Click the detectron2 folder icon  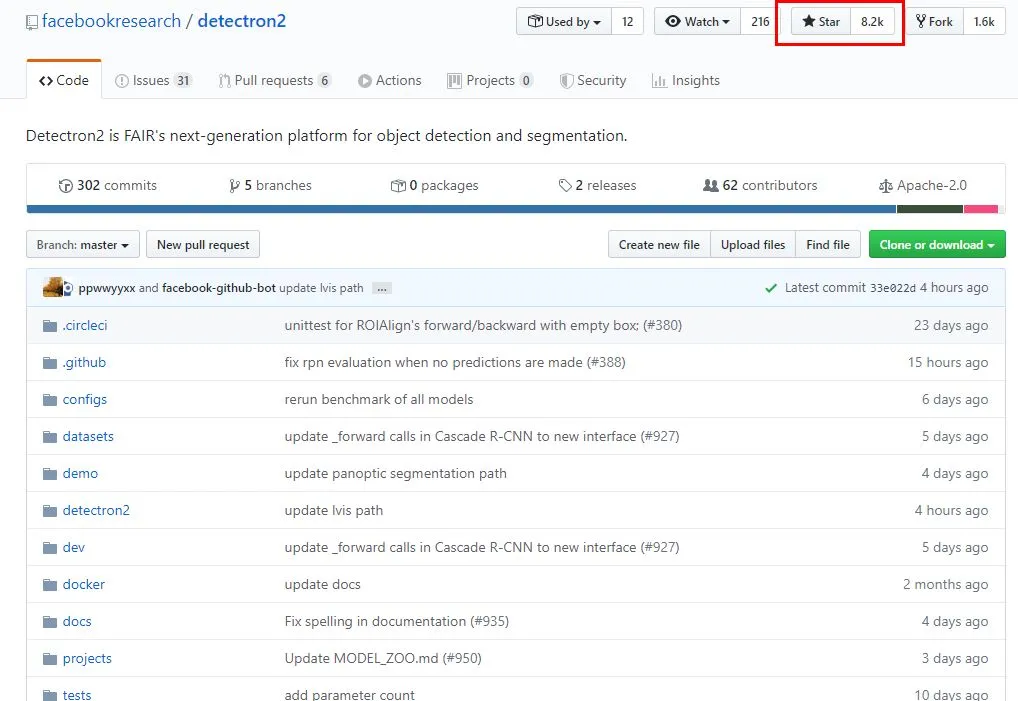(50, 511)
